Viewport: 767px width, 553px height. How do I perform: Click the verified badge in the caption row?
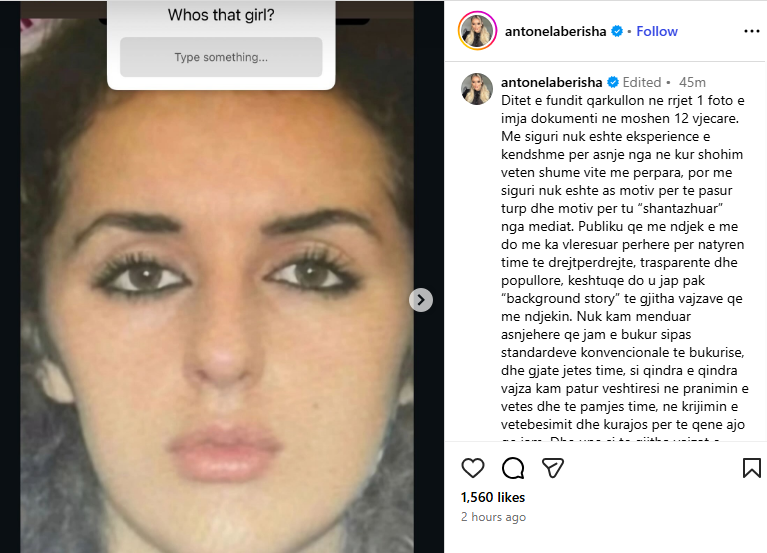(613, 82)
